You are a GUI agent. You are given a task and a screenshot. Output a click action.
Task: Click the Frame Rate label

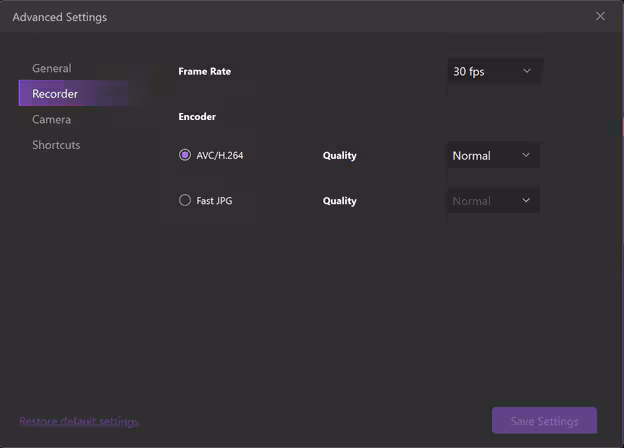pos(204,71)
